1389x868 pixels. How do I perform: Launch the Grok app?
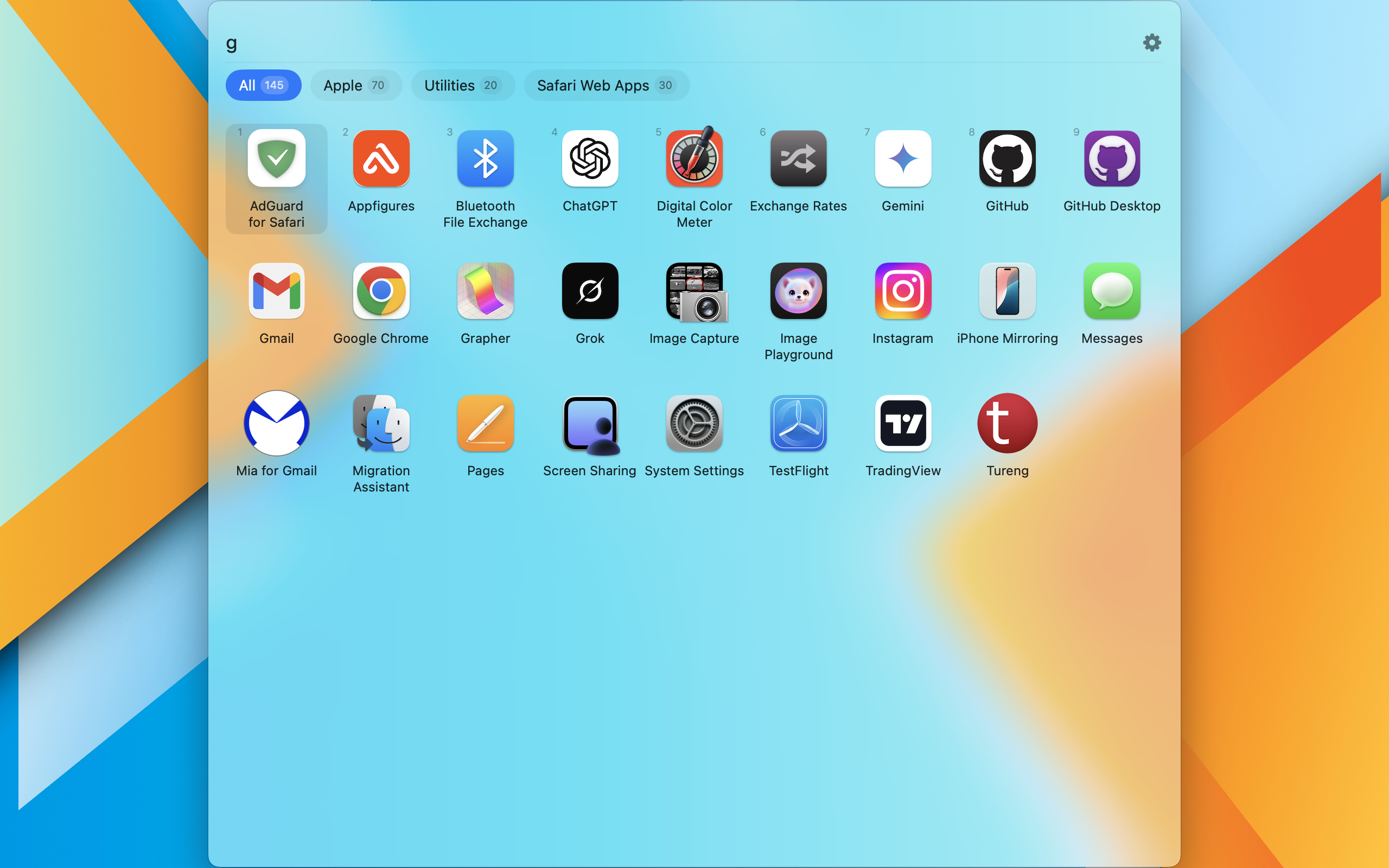589,291
